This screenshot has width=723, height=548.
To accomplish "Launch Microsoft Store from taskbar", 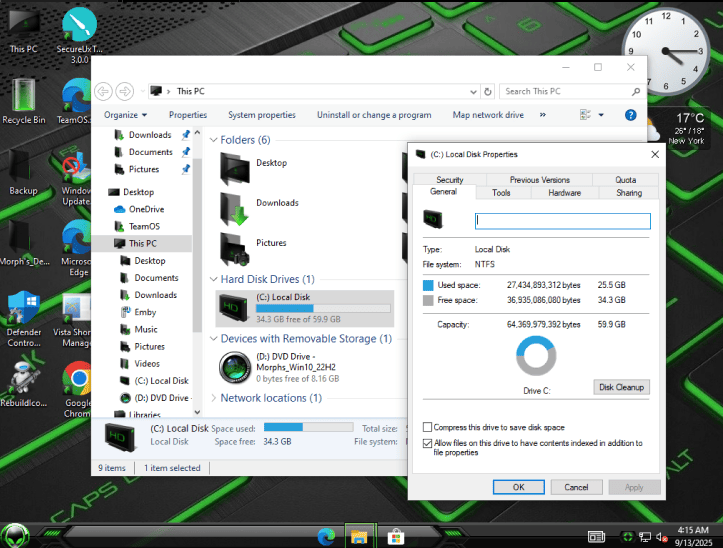I will point(395,537).
